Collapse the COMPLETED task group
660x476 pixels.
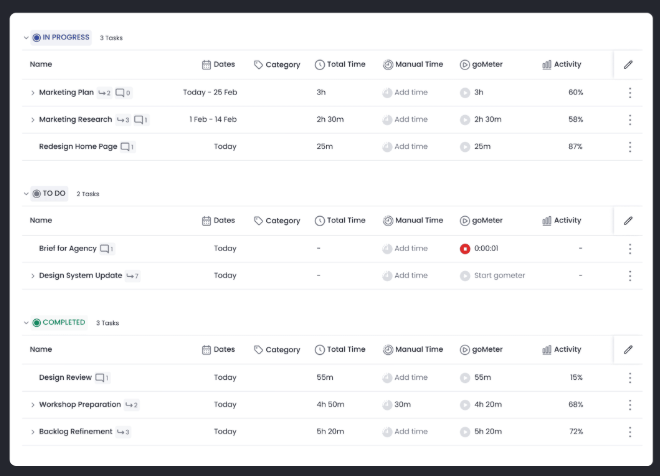26,323
